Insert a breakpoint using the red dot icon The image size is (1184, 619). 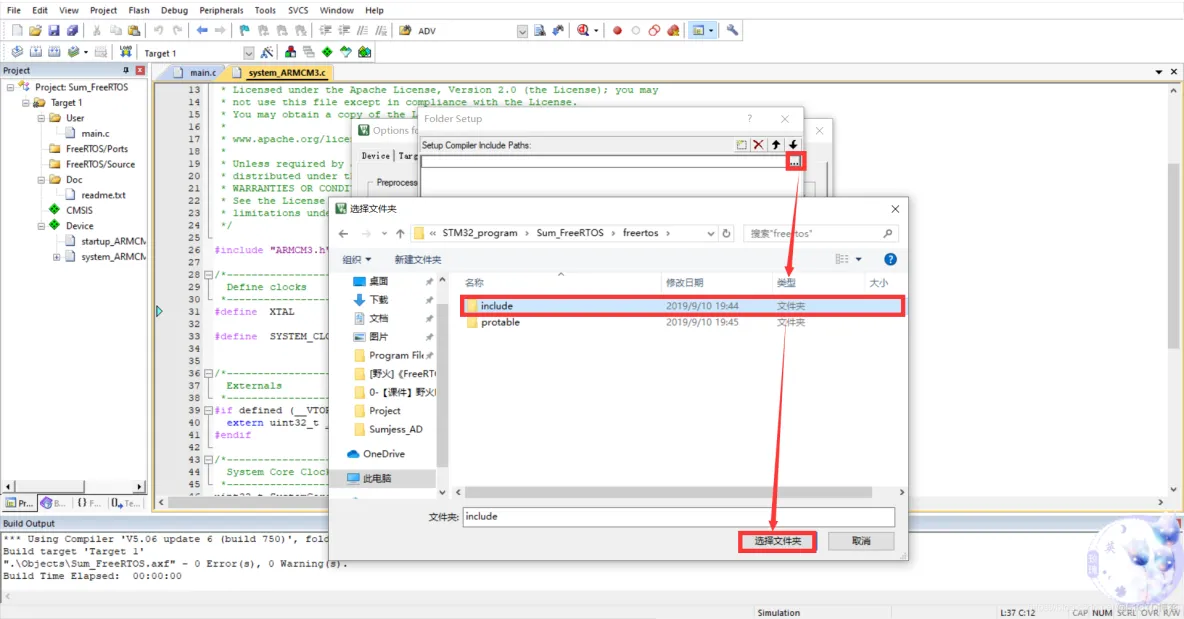pyautogui.click(x=617, y=31)
